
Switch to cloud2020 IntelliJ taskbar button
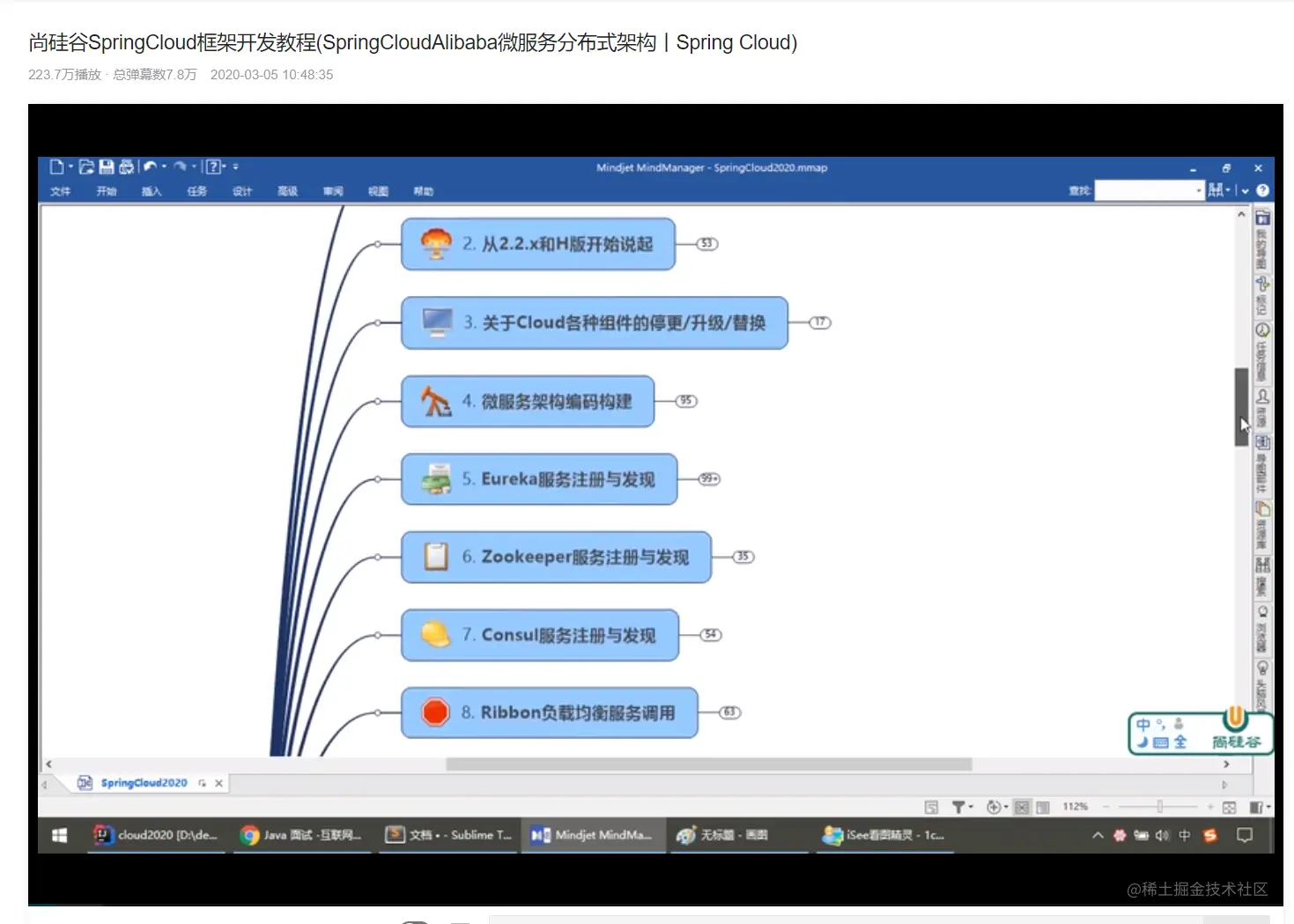(x=157, y=835)
